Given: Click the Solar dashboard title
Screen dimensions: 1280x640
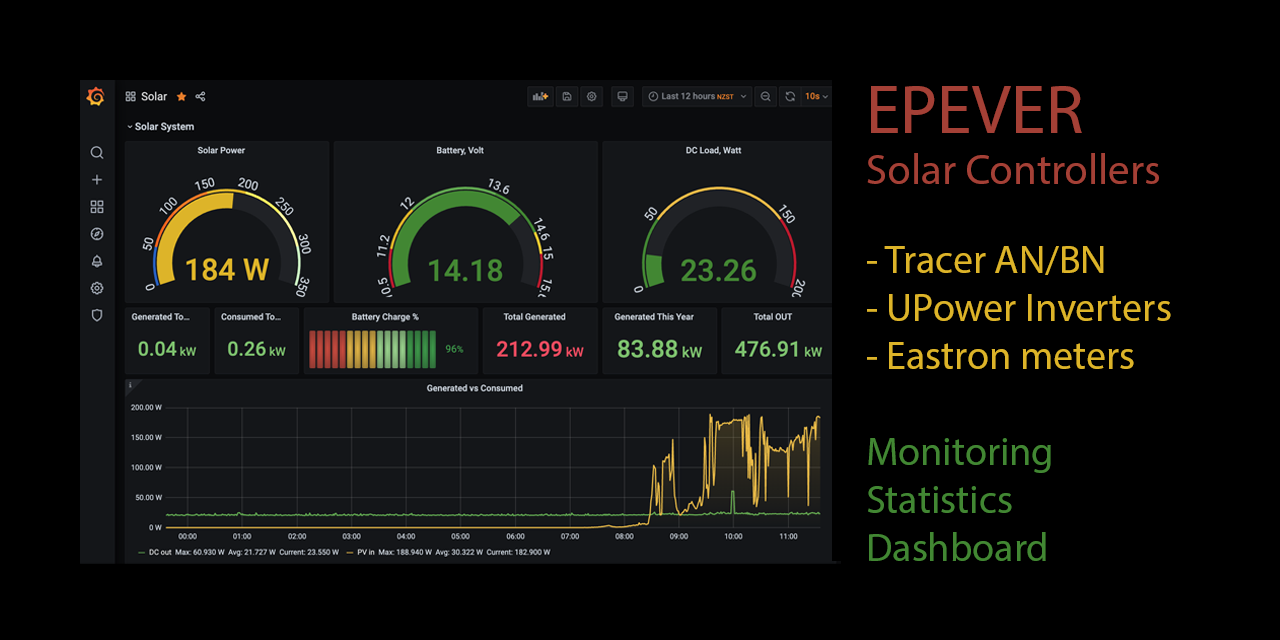Looking at the screenshot, I should (154, 96).
